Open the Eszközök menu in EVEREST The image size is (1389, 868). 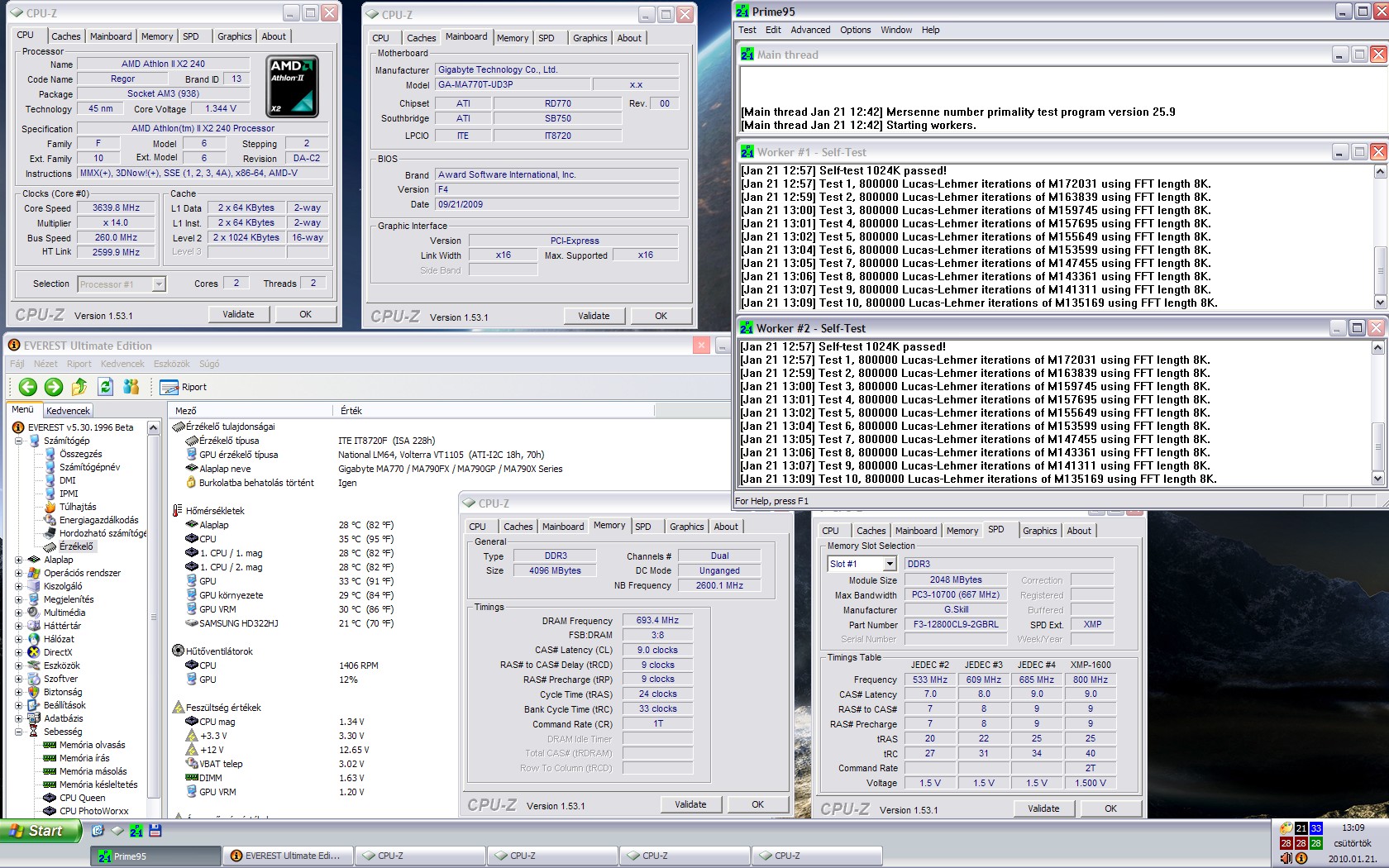point(172,364)
